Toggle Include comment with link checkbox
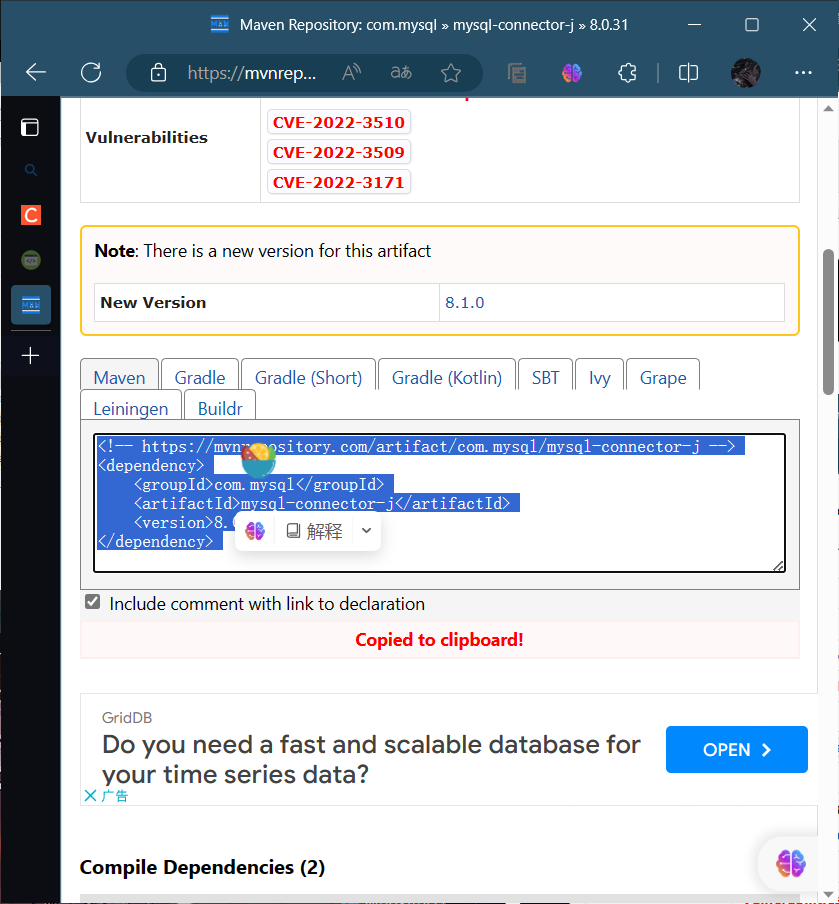839x904 pixels. (92, 602)
